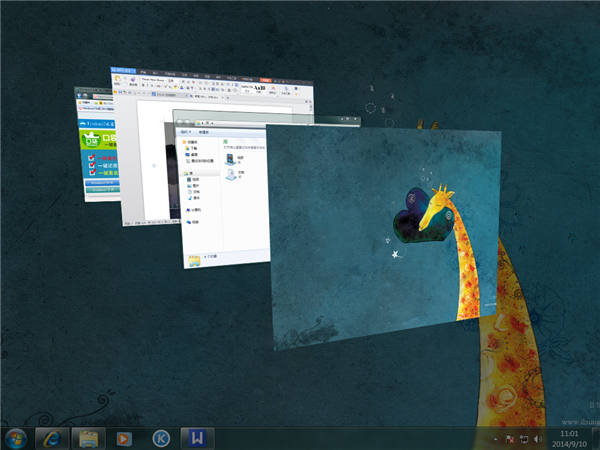Open the blue circular K app icon
The height and width of the screenshot is (450, 600).
pyautogui.click(x=160, y=438)
